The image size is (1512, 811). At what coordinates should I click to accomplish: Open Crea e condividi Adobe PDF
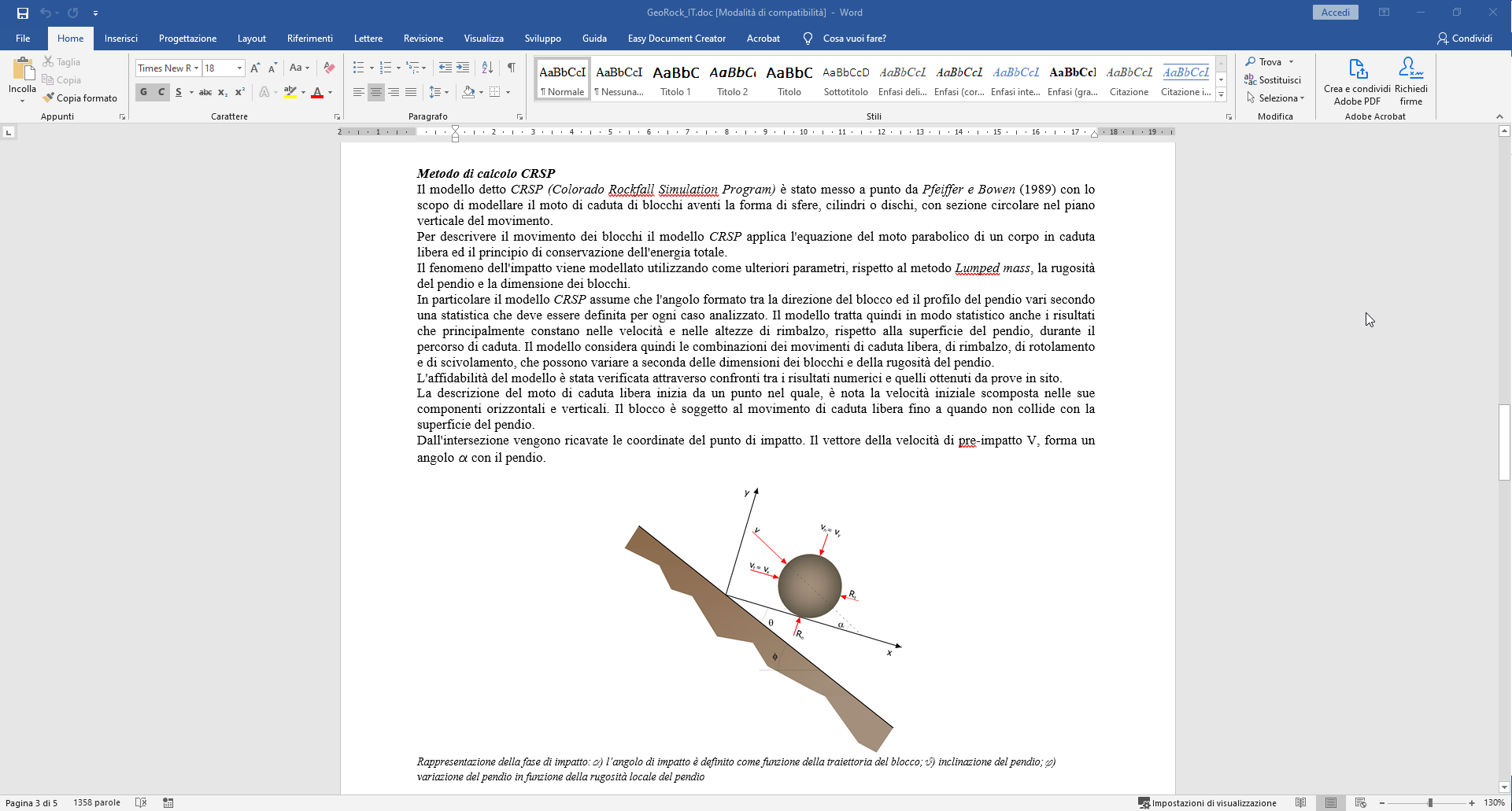(1357, 81)
